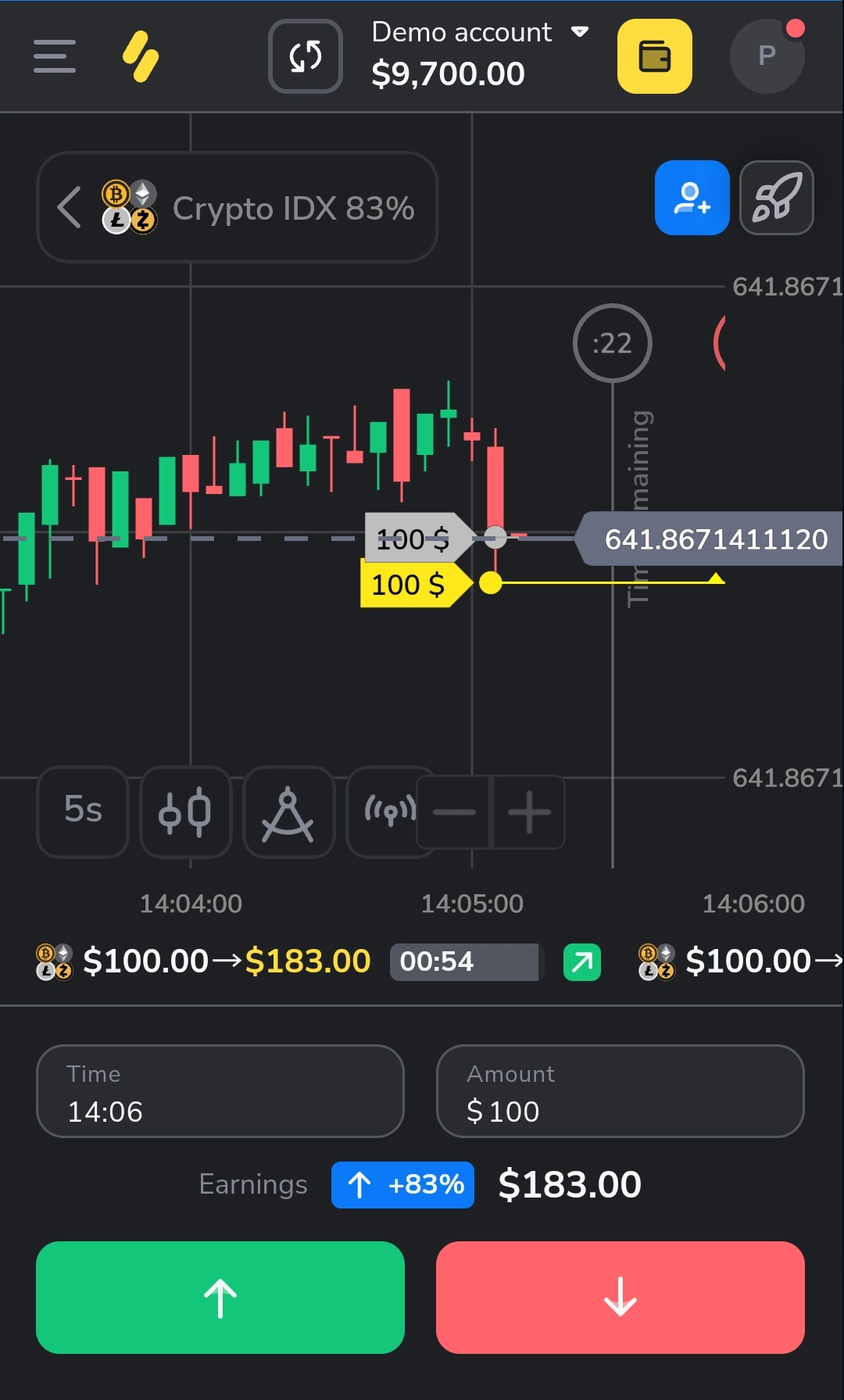This screenshot has height=1400, width=844.
Task: Toggle the signals broadcast icon
Action: pyautogui.click(x=385, y=811)
